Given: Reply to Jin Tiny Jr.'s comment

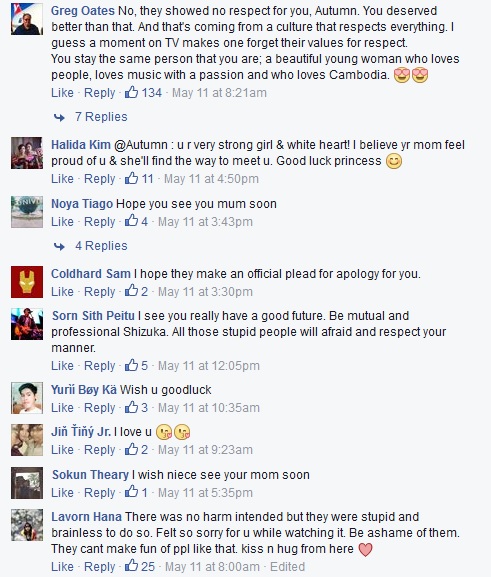Looking at the screenshot, I should 100,450.
